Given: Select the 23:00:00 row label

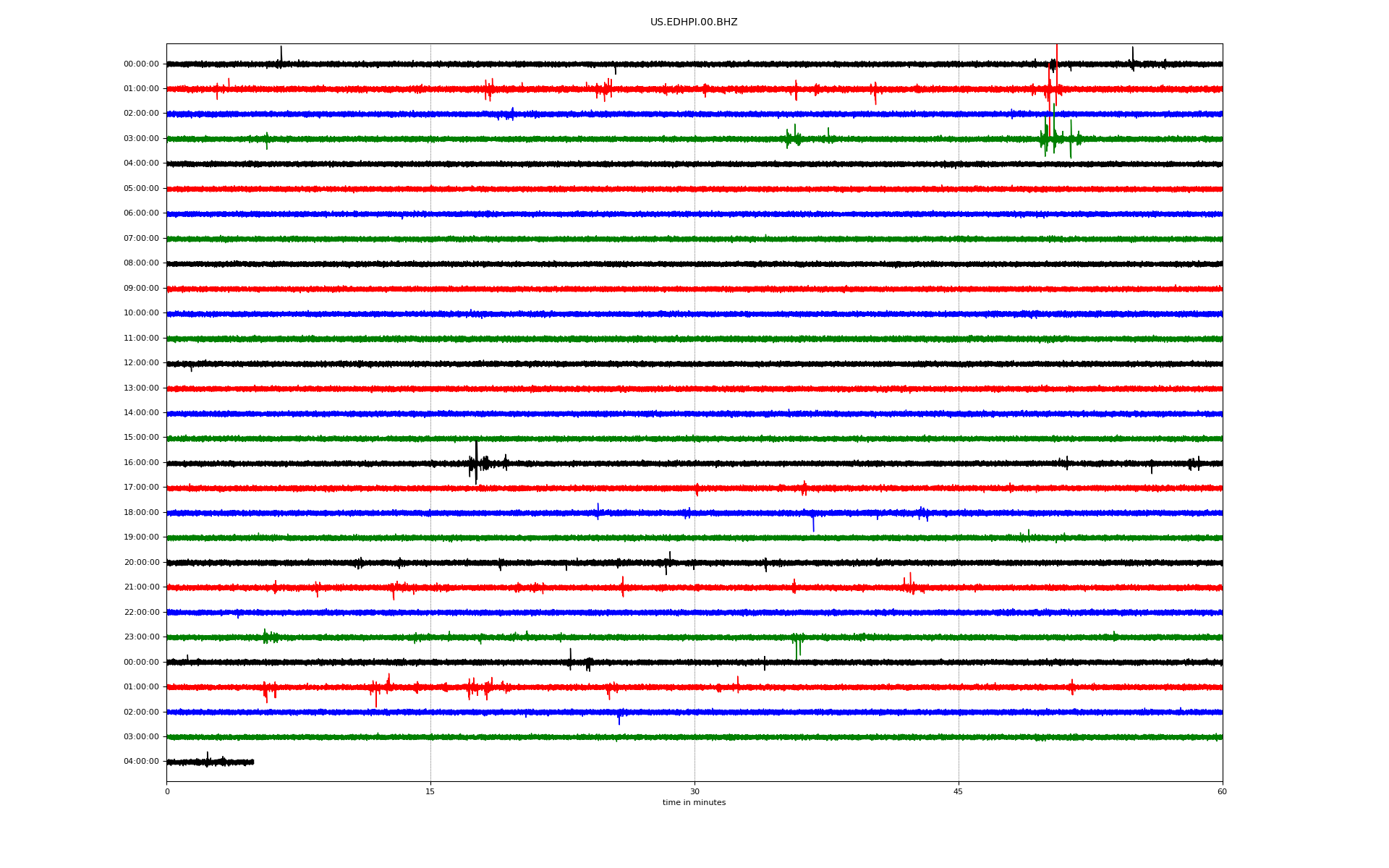Looking at the screenshot, I should pos(141,637).
